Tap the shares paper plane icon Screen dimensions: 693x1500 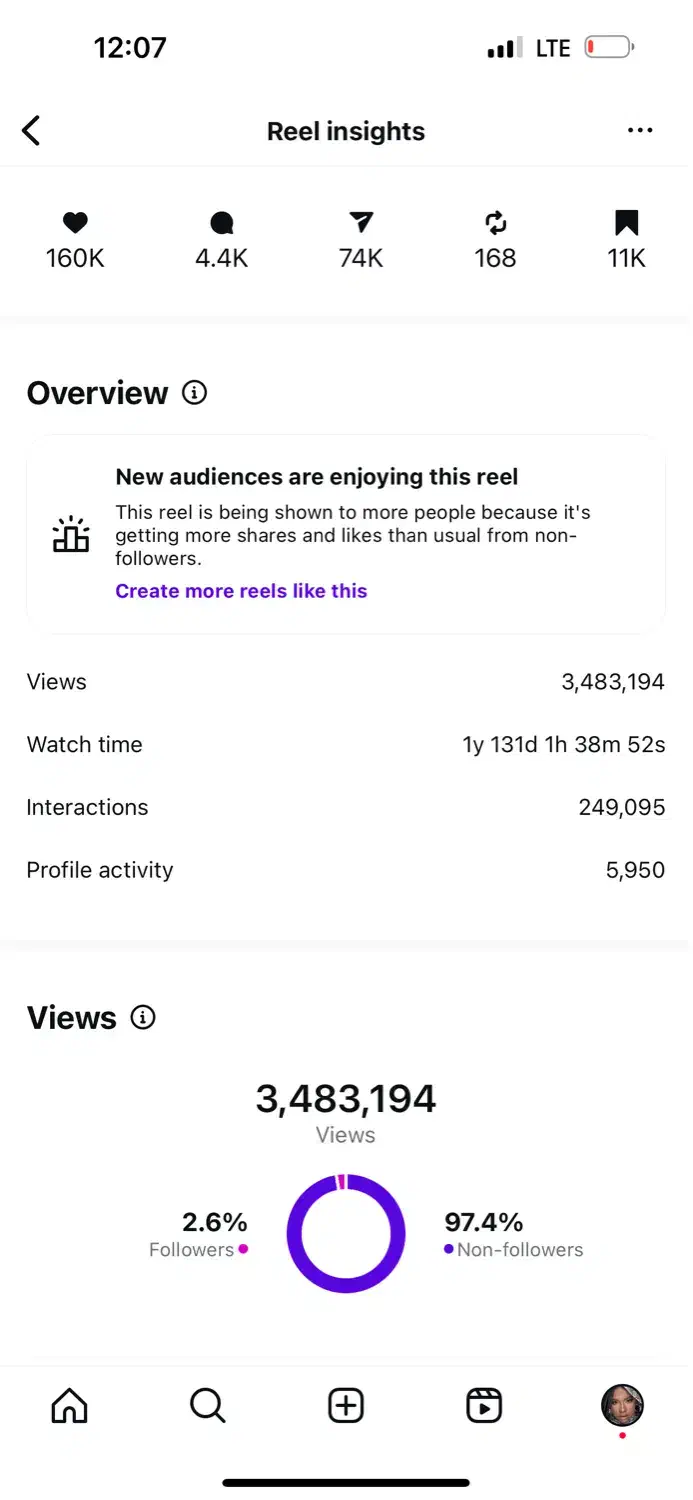click(361, 223)
